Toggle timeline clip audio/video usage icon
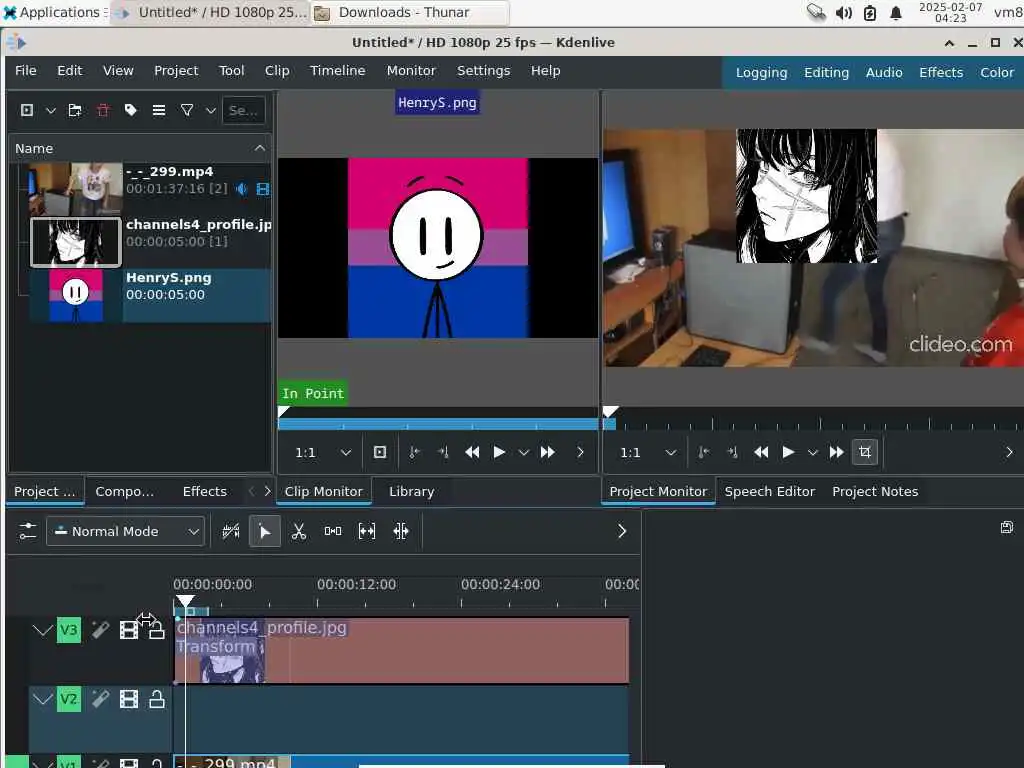 (231, 532)
